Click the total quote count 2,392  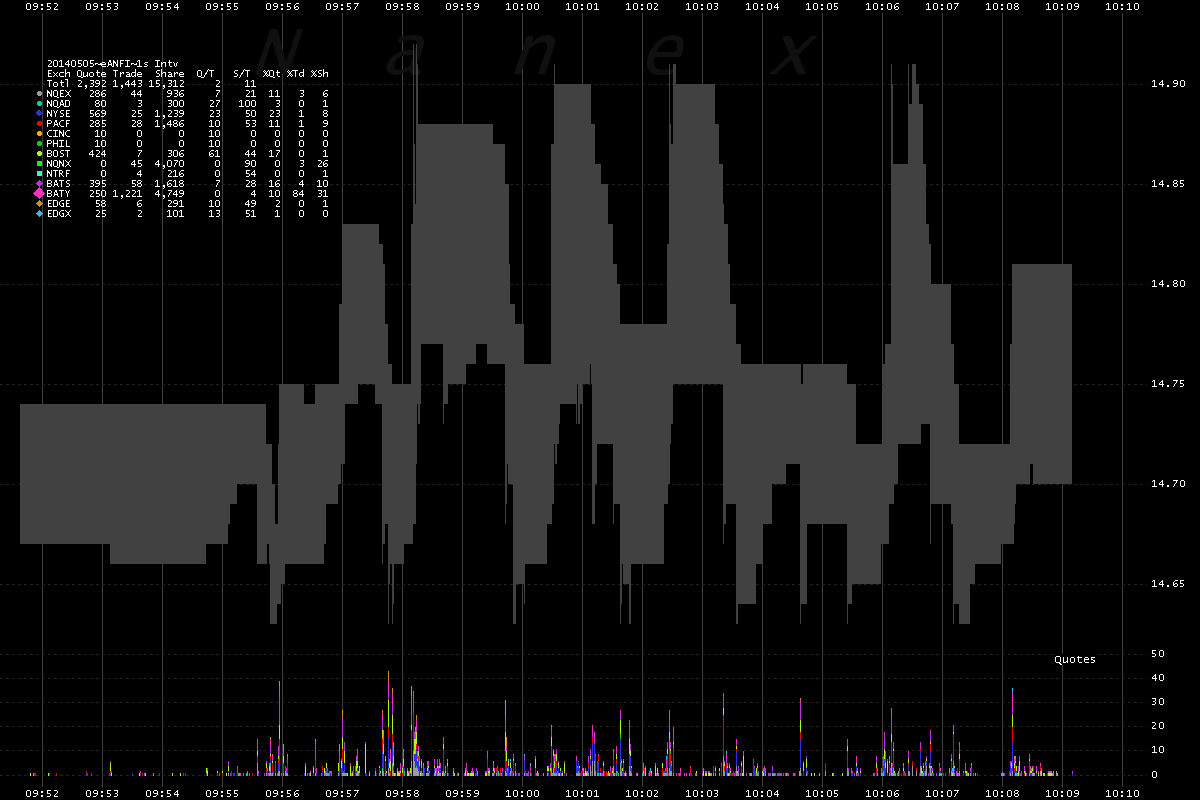click(x=92, y=83)
